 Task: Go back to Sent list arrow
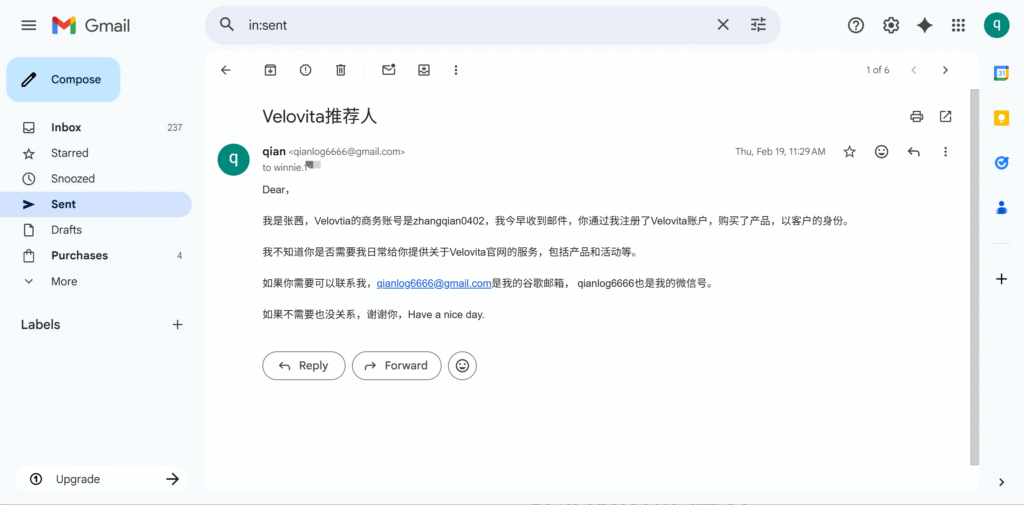click(x=226, y=70)
